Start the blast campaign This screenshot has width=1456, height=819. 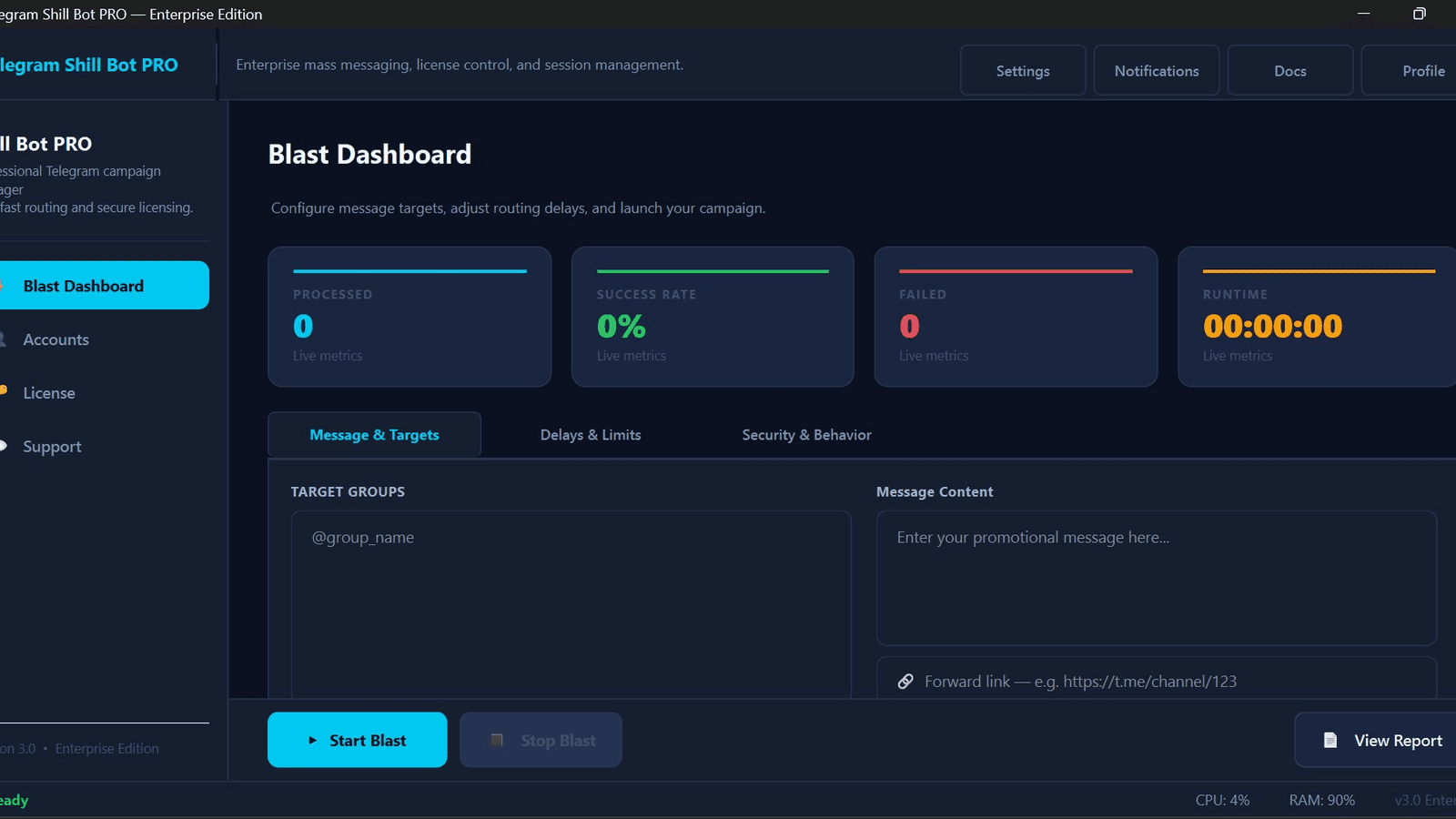[358, 740]
